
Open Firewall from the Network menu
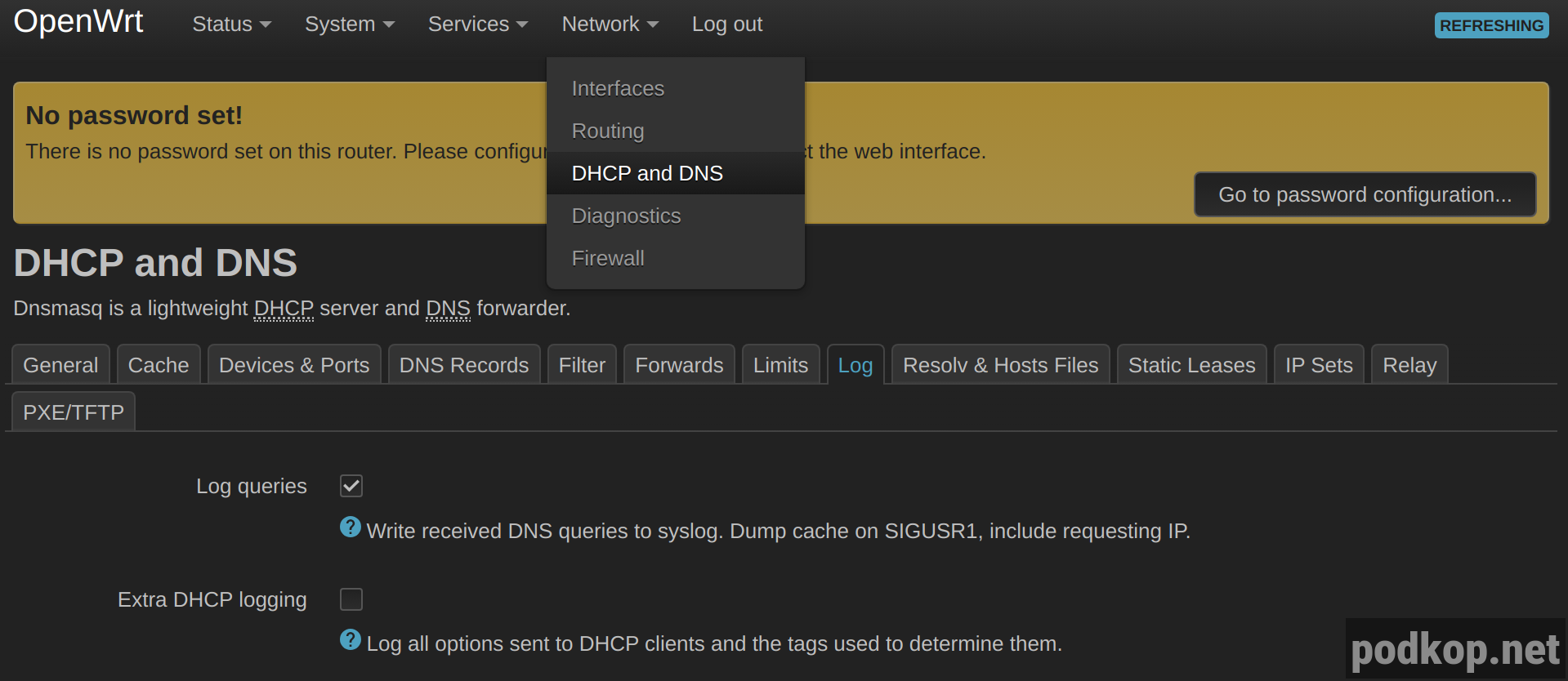pyautogui.click(x=676, y=258)
